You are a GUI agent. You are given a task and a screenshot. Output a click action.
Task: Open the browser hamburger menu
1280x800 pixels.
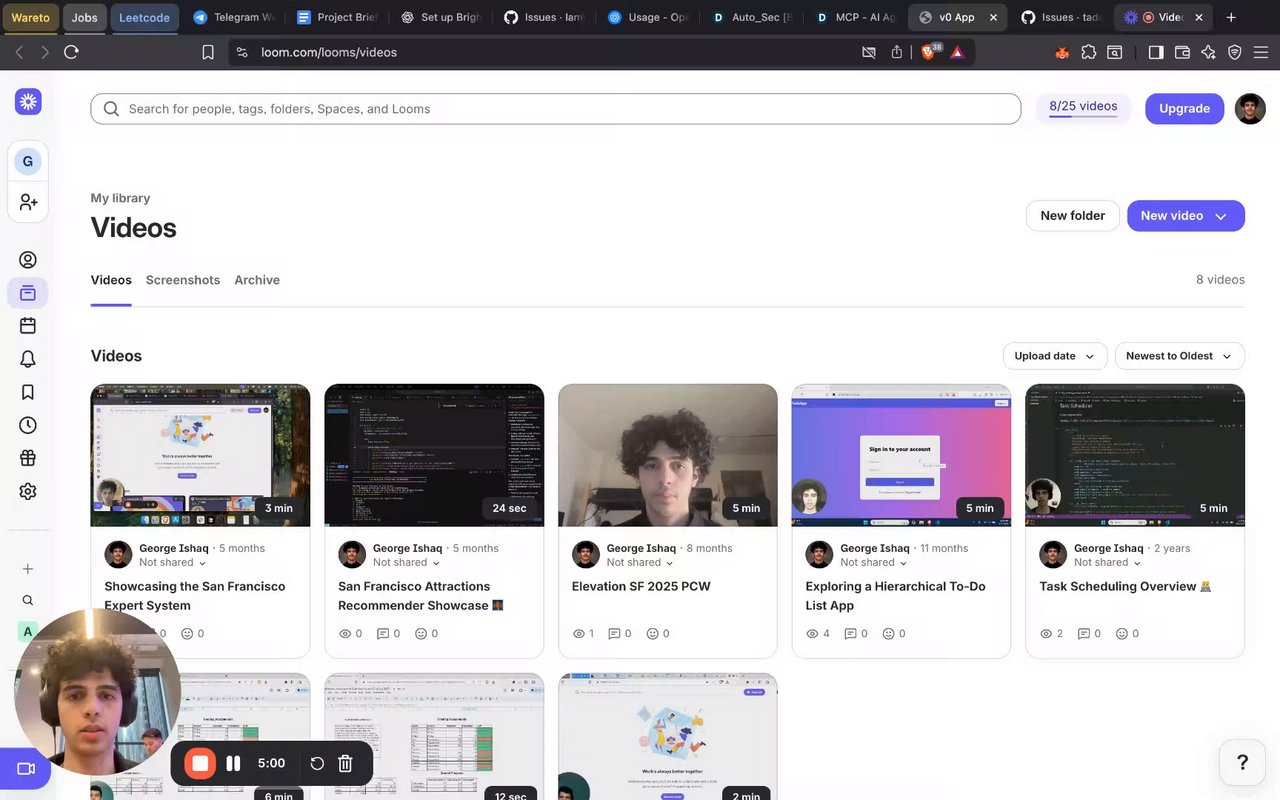click(1261, 52)
